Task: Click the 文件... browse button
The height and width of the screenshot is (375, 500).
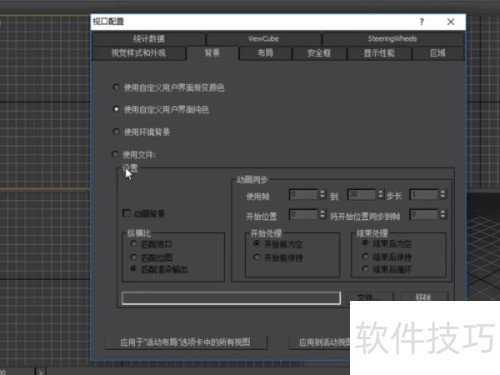Action: 370,297
